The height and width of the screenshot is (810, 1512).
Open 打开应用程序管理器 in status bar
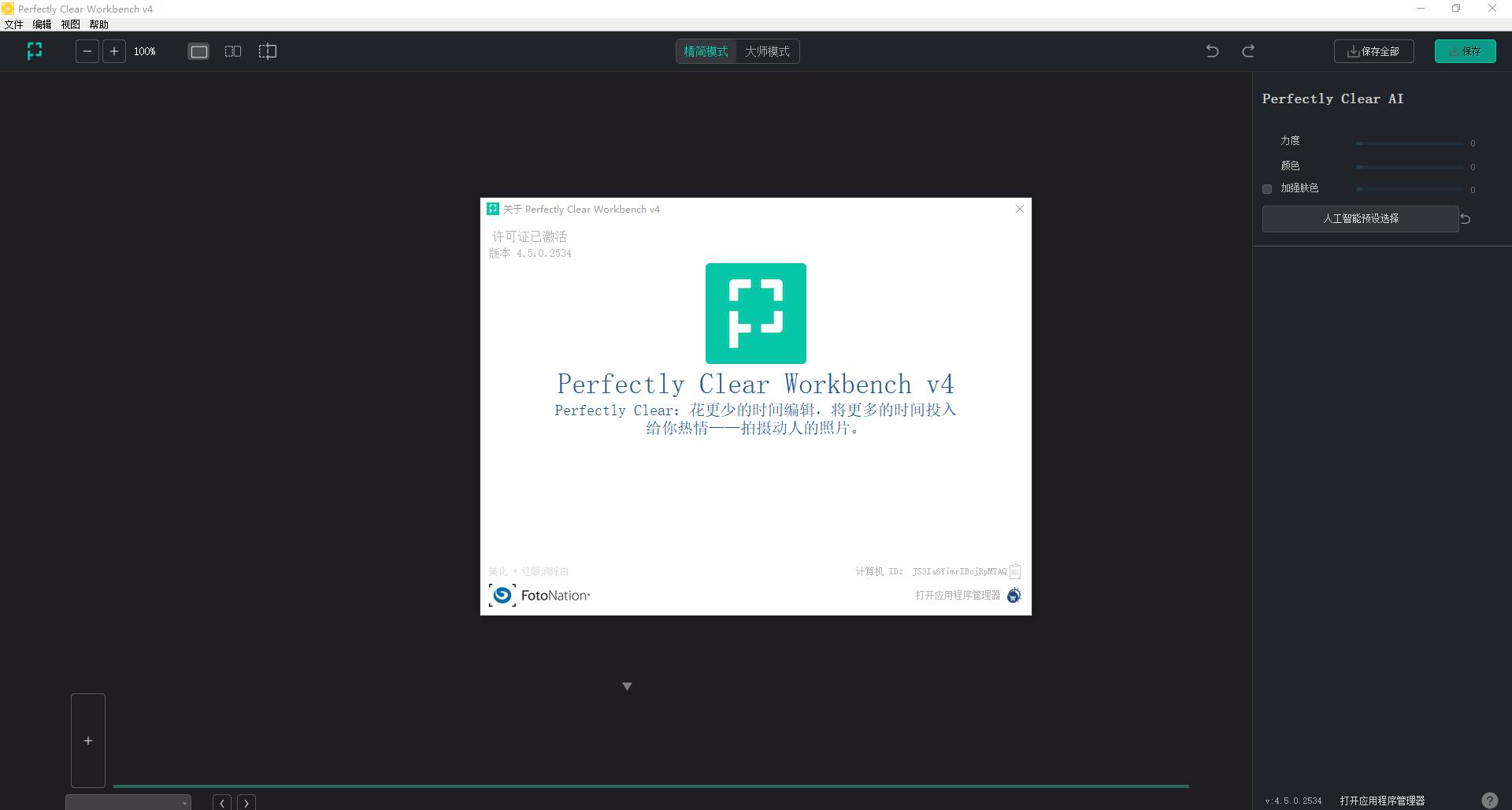click(1382, 801)
